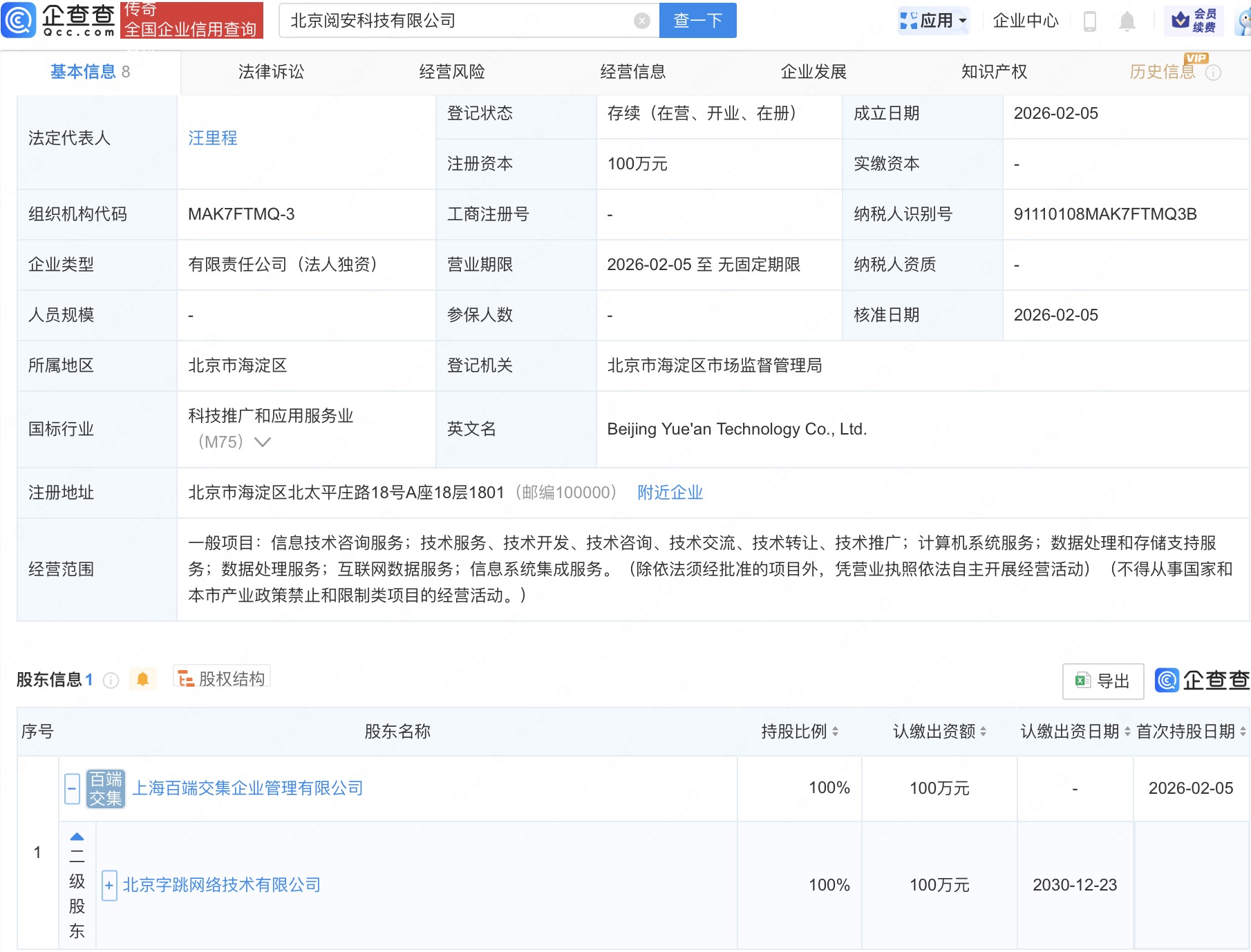Image resolution: width=1251 pixels, height=952 pixels.
Task: Click the 查一下 search button
Action: pos(697,21)
